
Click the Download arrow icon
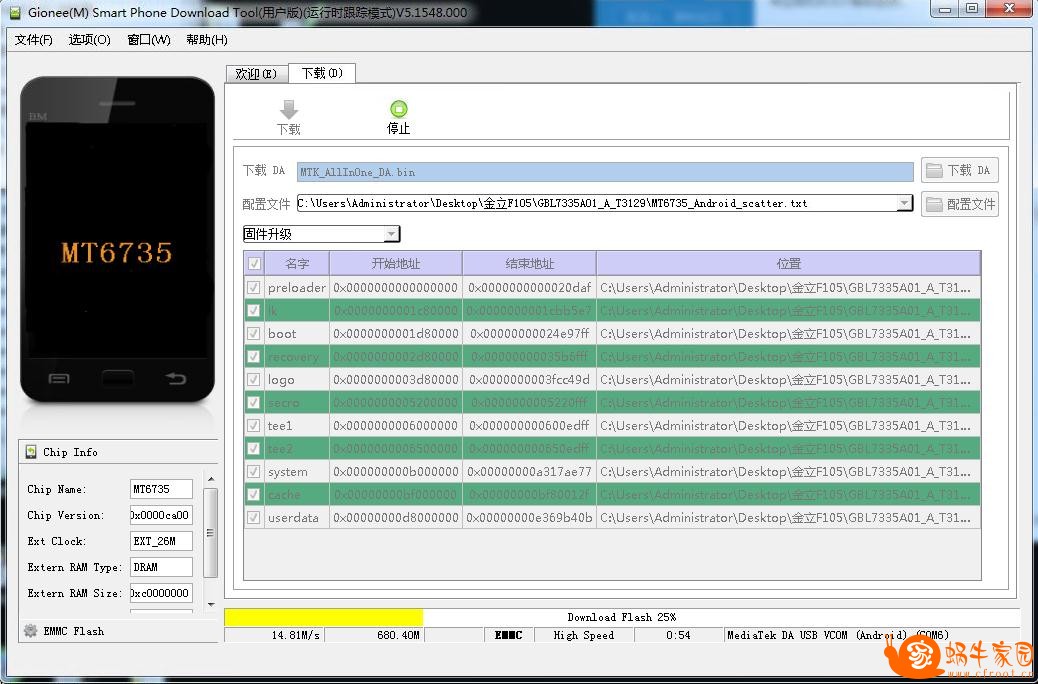[x=289, y=109]
